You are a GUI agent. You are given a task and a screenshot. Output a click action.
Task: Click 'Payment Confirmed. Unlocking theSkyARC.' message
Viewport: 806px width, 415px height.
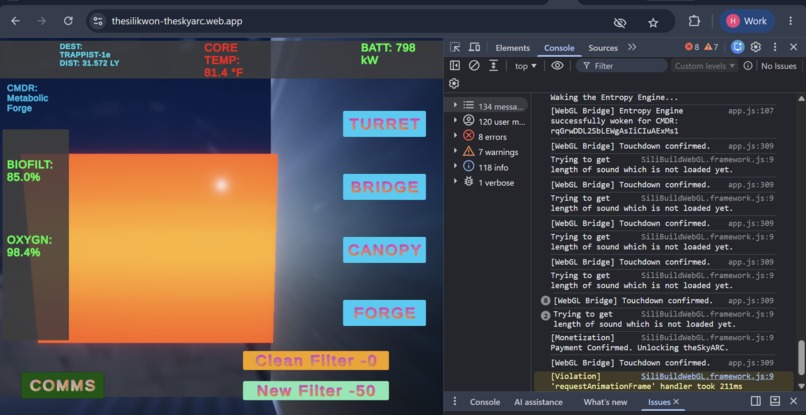pos(639,348)
